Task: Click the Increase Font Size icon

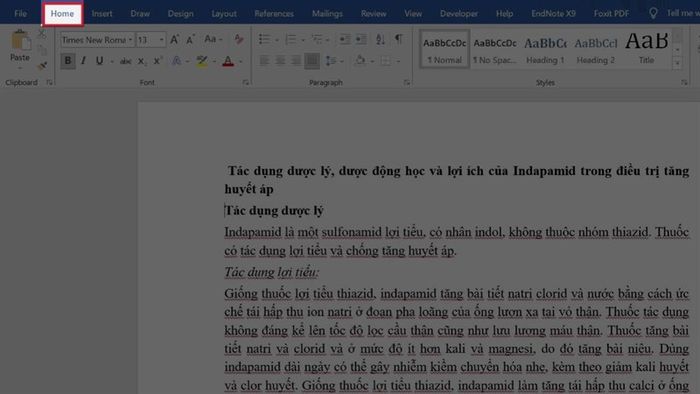Action: click(x=175, y=40)
